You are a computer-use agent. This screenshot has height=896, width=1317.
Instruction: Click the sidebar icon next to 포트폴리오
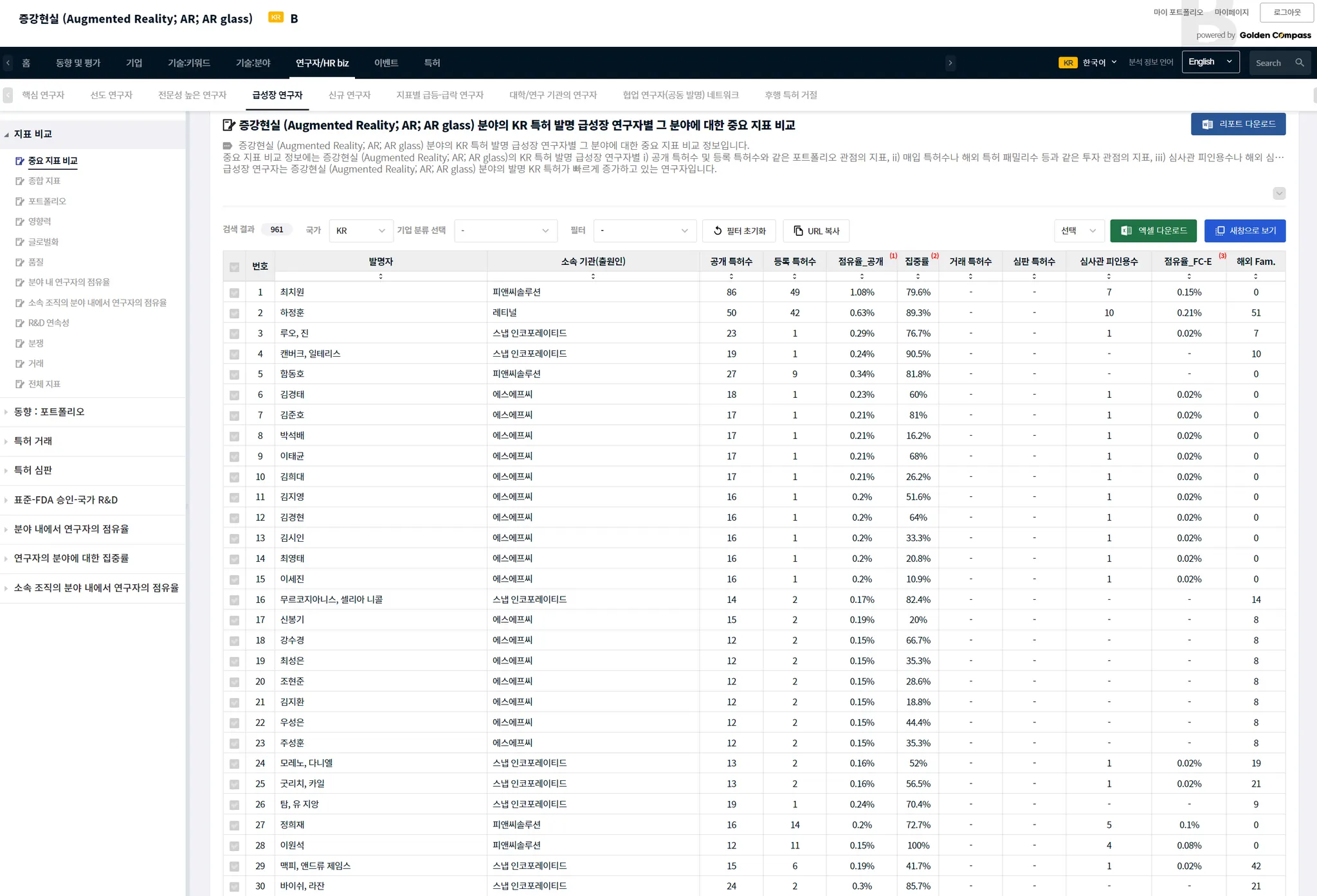(20, 202)
